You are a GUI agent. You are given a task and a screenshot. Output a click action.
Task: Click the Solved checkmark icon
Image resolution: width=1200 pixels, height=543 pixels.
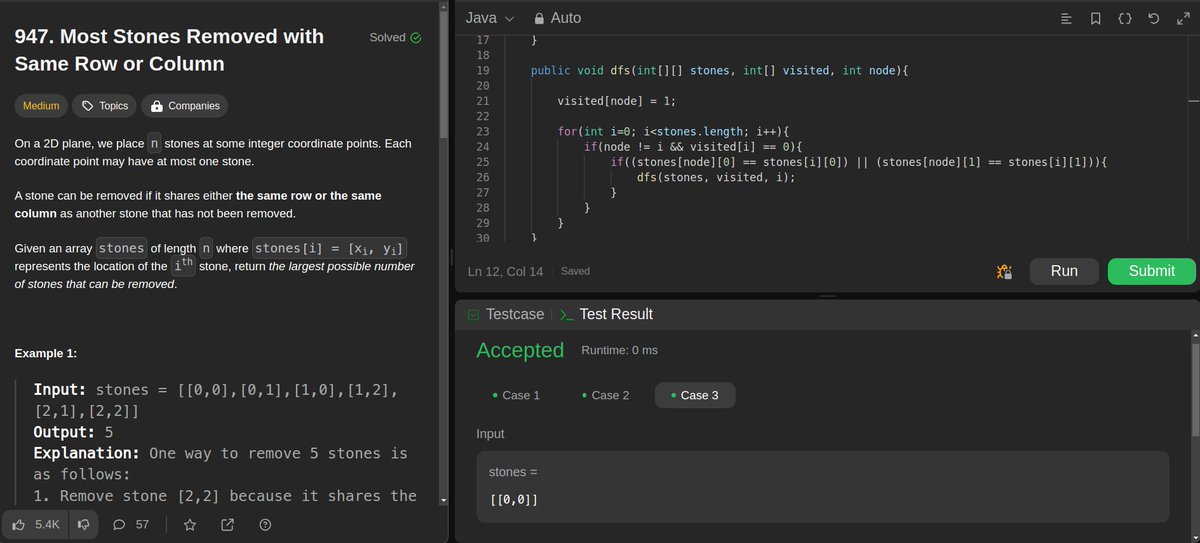tap(416, 37)
